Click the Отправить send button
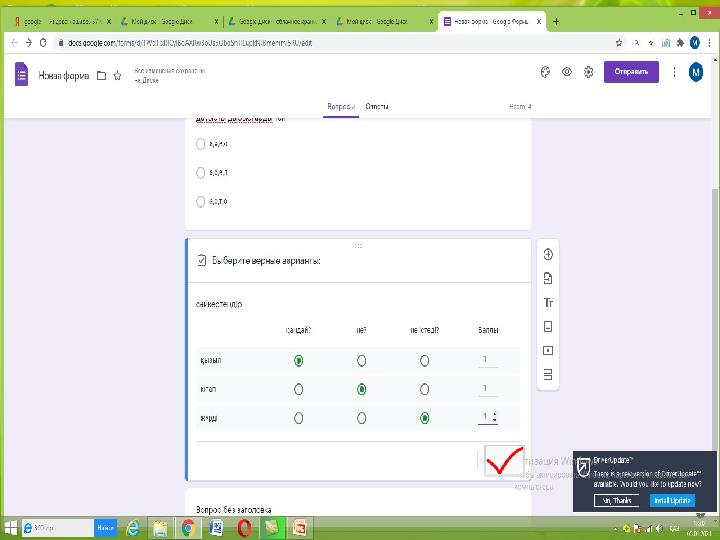Image resolution: width=720 pixels, height=540 pixels. 631,72
